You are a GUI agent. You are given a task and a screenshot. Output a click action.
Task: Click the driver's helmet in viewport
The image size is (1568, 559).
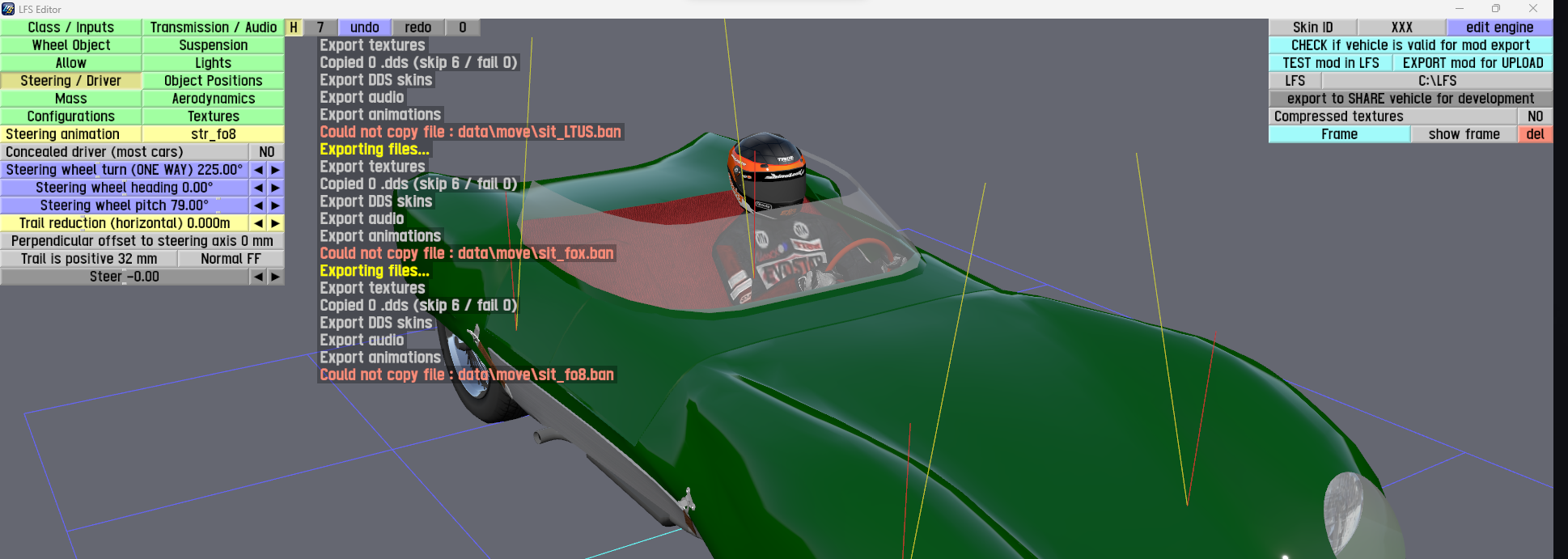click(766, 172)
